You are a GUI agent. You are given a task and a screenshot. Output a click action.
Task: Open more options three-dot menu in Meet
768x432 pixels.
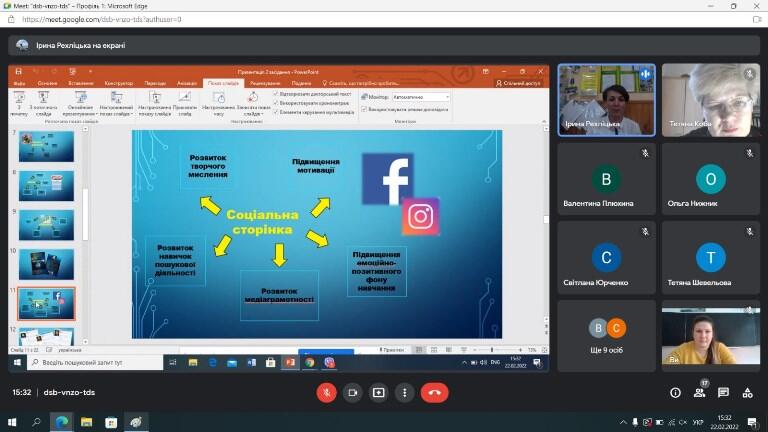click(x=405, y=393)
